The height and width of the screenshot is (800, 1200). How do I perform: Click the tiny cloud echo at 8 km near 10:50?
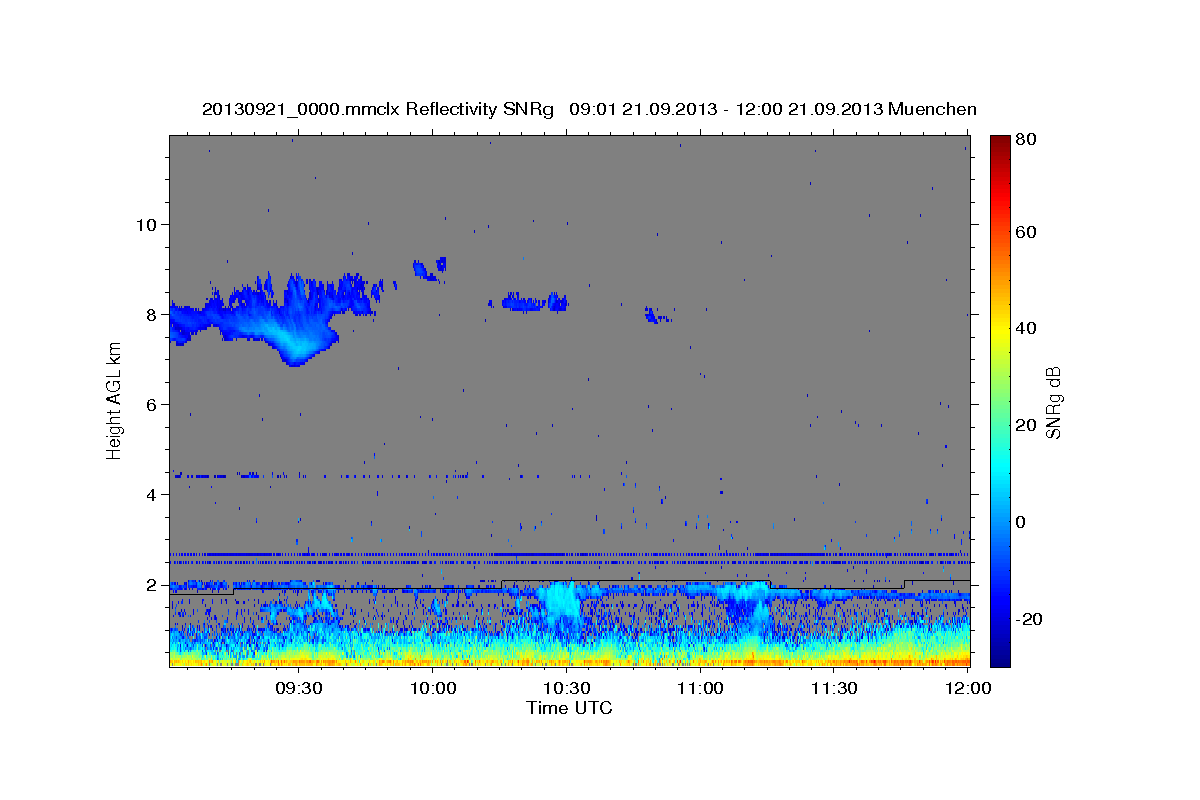(657, 315)
